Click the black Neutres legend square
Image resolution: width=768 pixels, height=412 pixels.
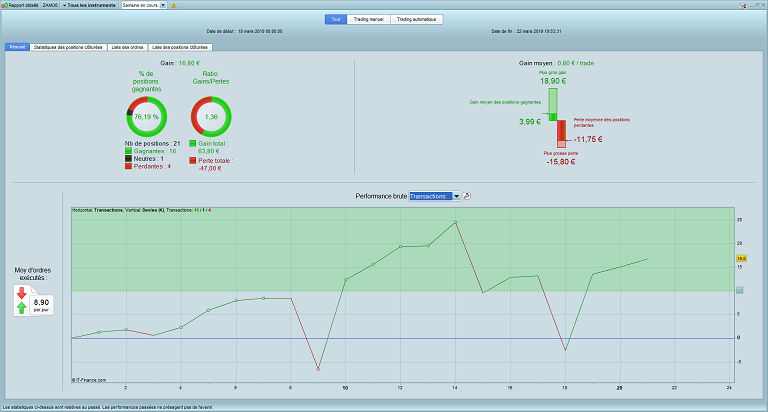128,159
